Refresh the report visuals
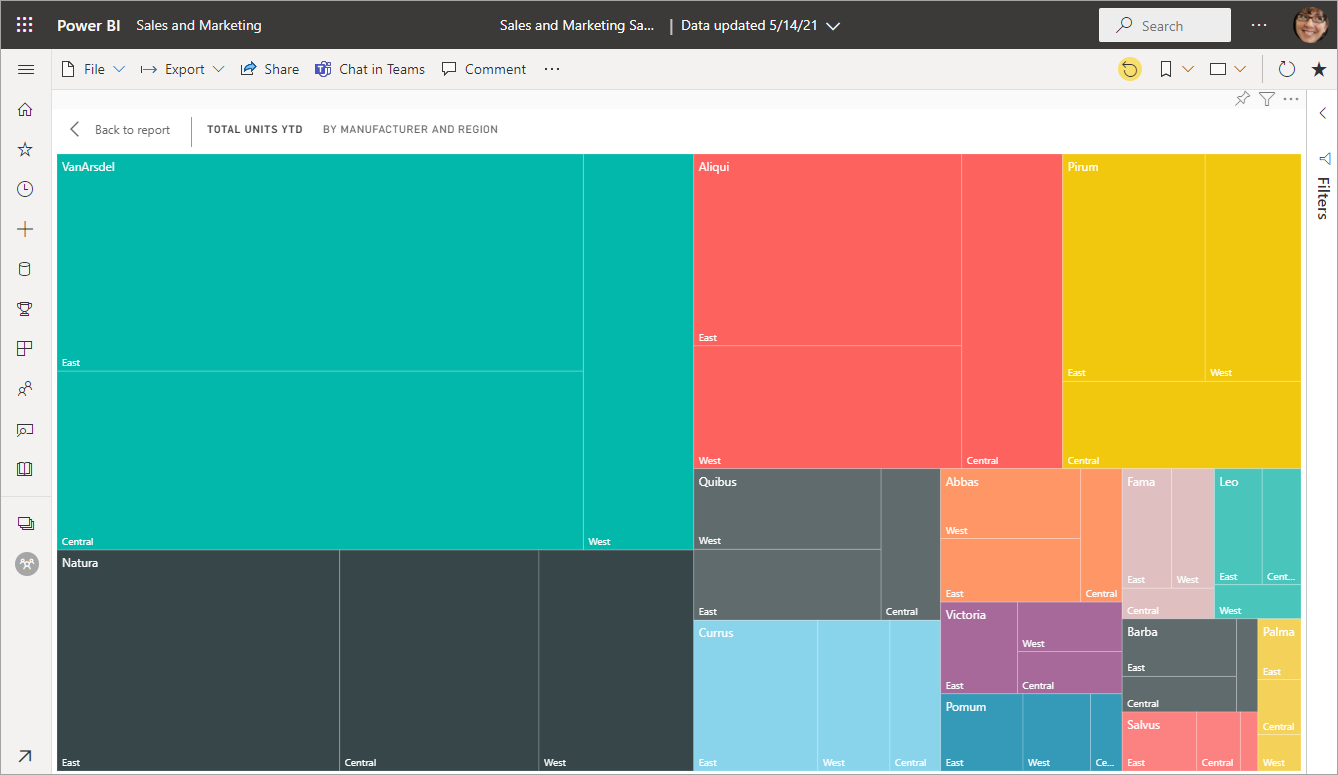 [x=1287, y=69]
